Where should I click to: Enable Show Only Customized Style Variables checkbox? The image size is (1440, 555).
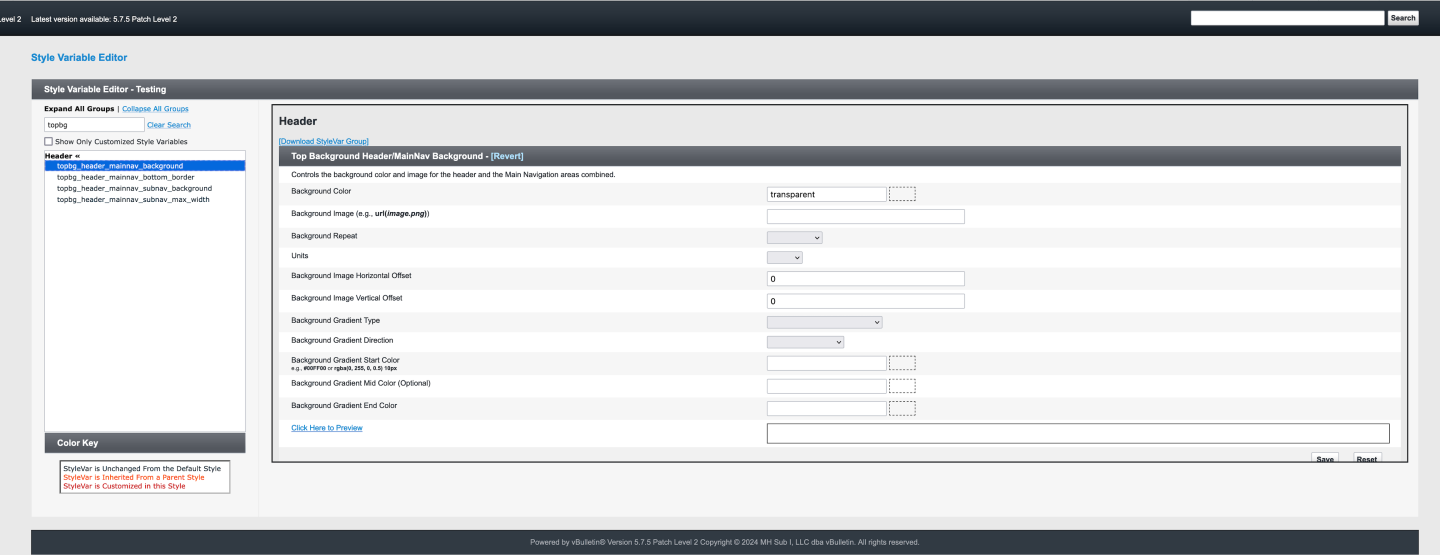tap(49, 142)
